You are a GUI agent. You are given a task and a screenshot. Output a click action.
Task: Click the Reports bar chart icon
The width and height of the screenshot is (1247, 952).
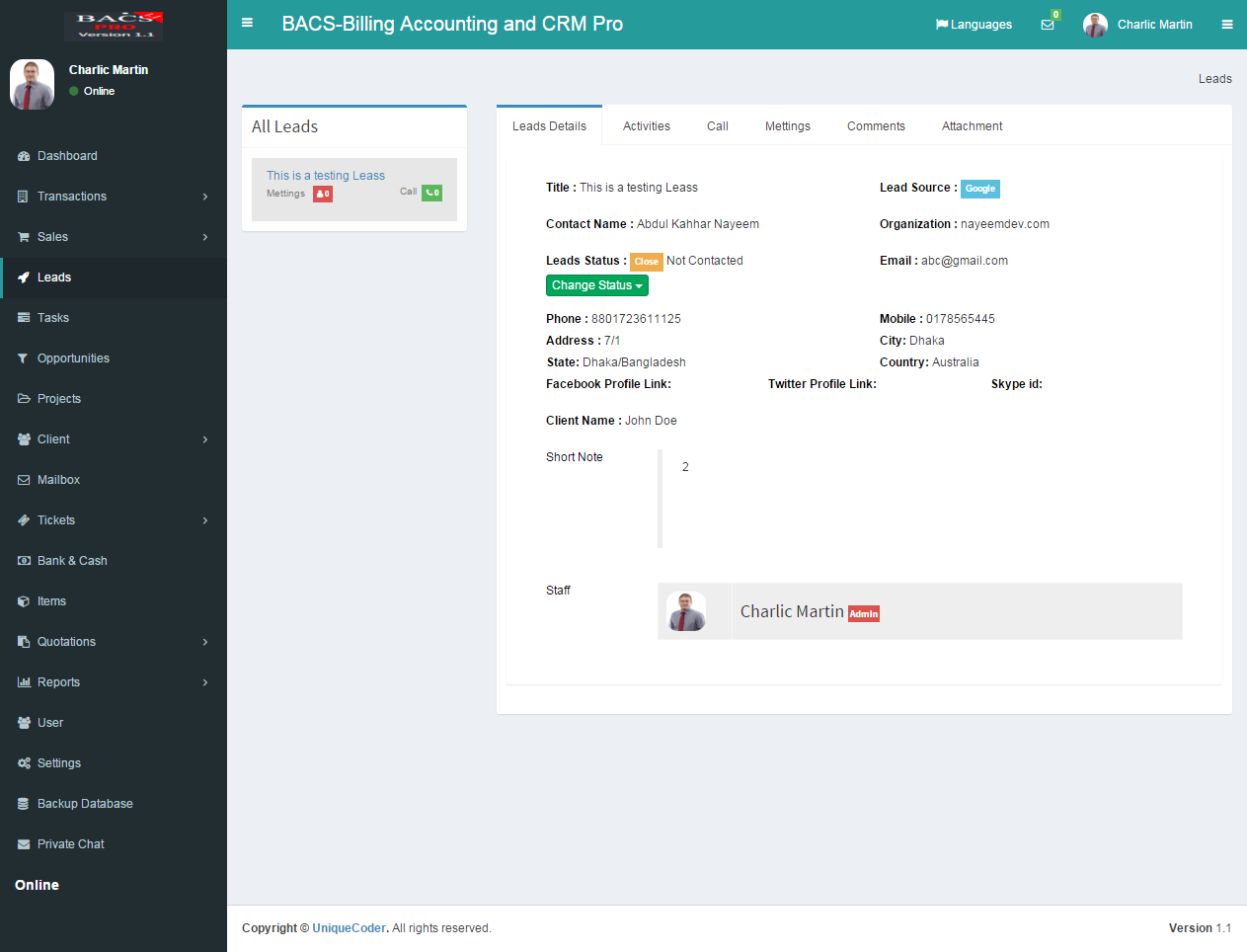pyautogui.click(x=24, y=682)
